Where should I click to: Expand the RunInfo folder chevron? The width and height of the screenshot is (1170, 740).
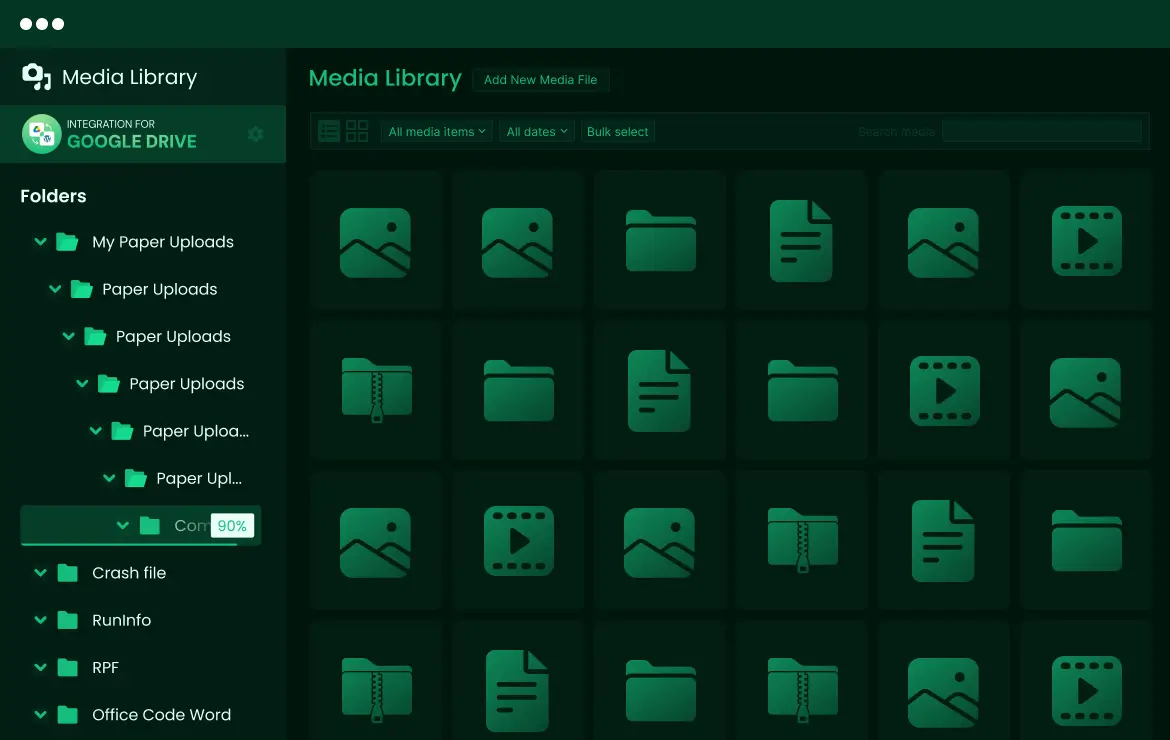[41, 620]
